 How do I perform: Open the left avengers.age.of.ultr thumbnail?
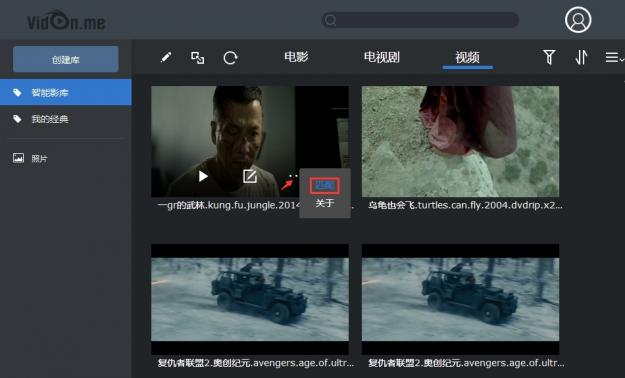(250, 299)
